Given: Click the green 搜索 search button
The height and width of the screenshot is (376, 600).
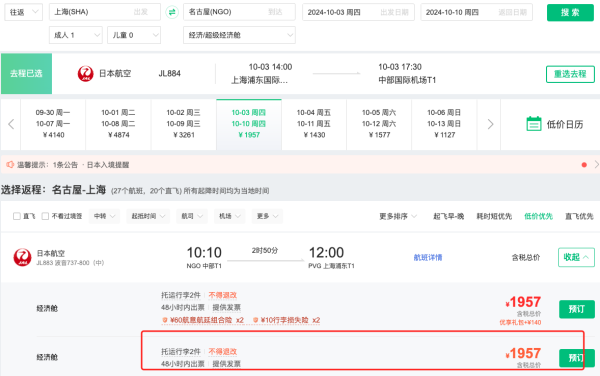Looking at the screenshot, I should click(570, 12).
